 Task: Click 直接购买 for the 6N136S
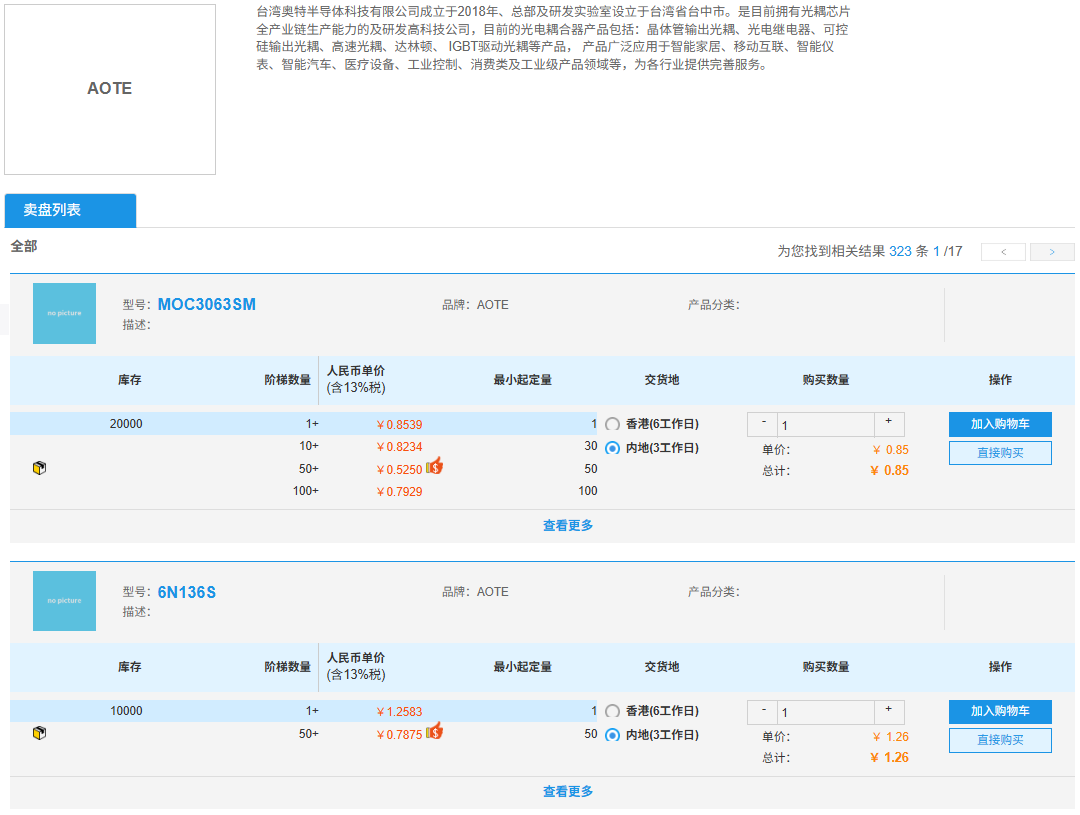pos(1000,740)
